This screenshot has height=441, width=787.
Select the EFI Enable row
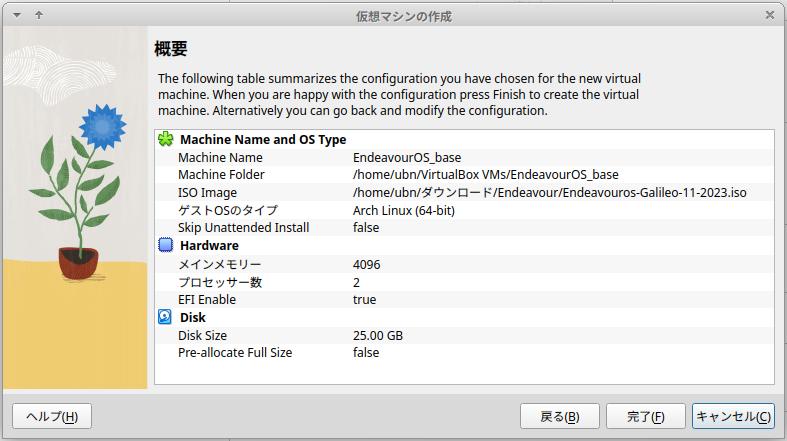point(207,300)
